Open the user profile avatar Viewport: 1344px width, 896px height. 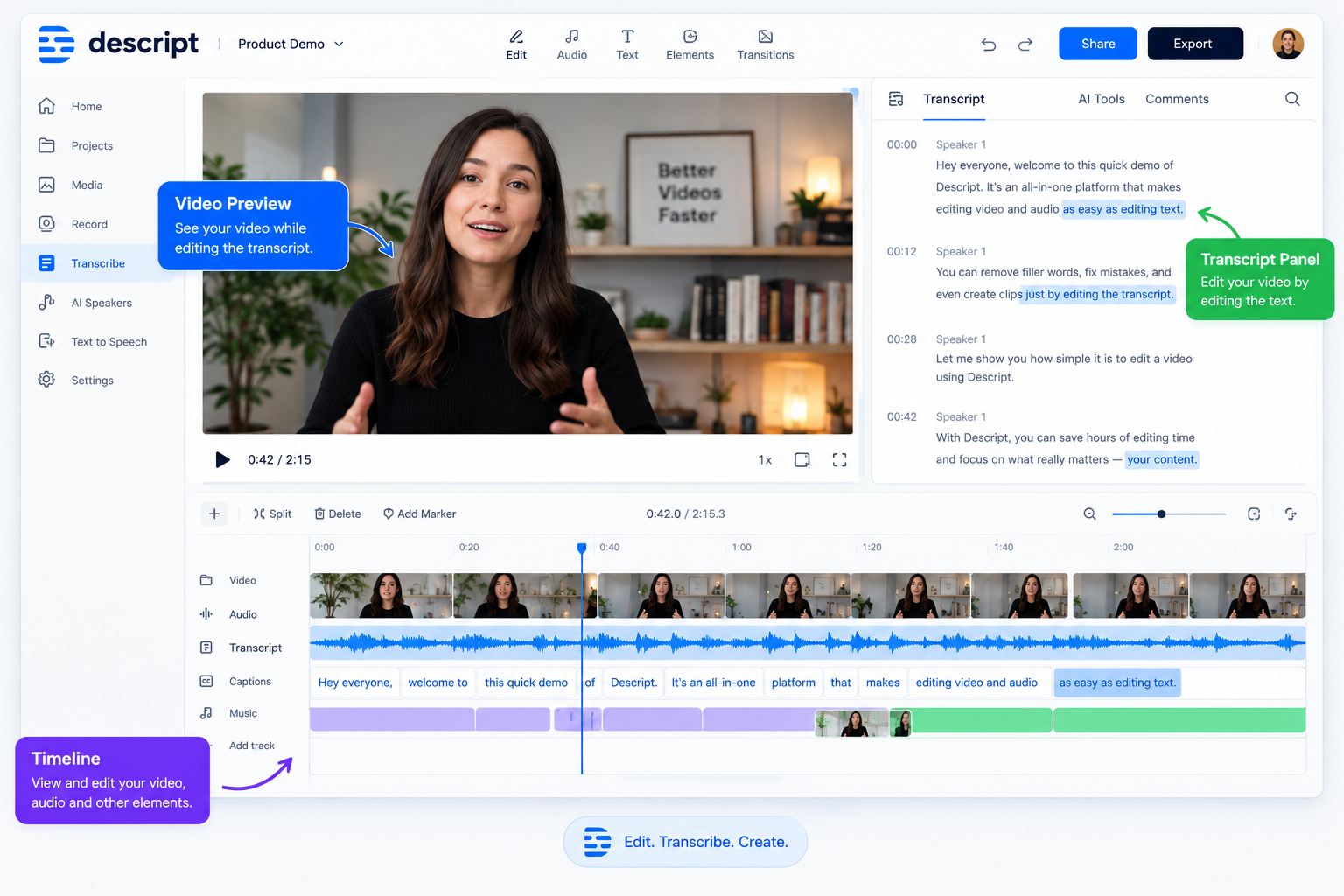click(x=1288, y=44)
